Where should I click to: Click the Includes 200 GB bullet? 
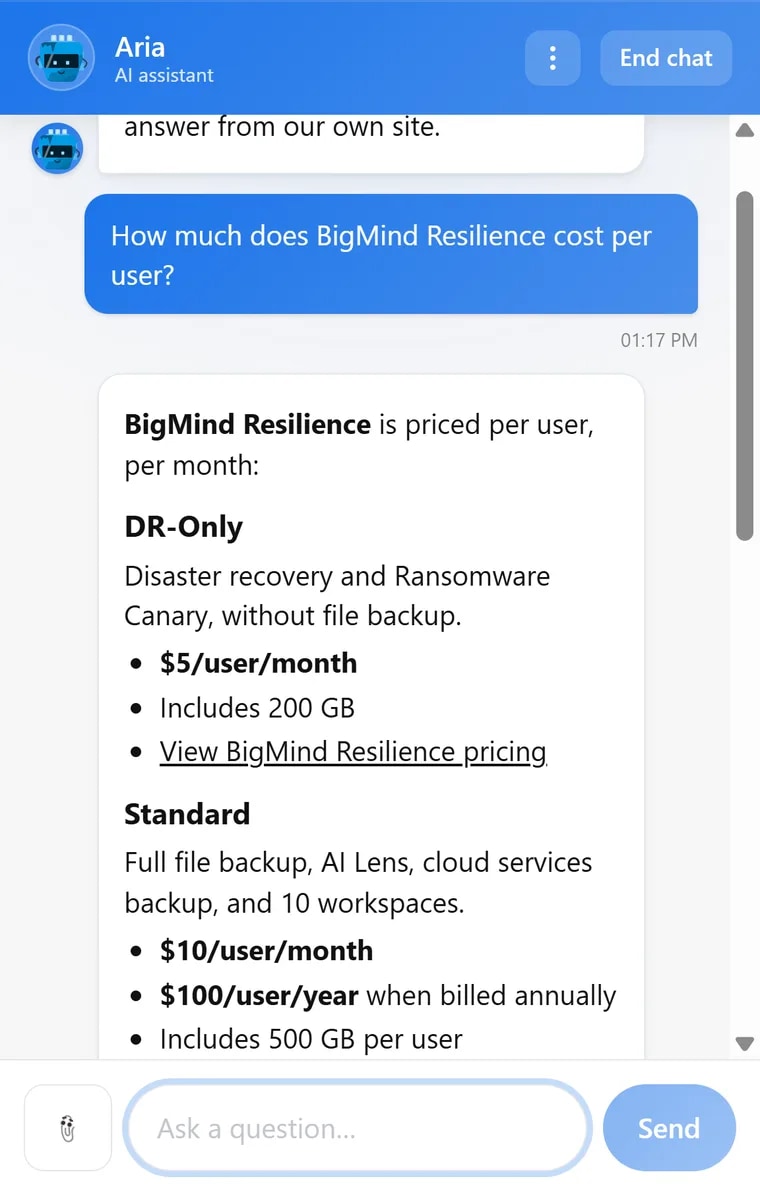pos(257,708)
